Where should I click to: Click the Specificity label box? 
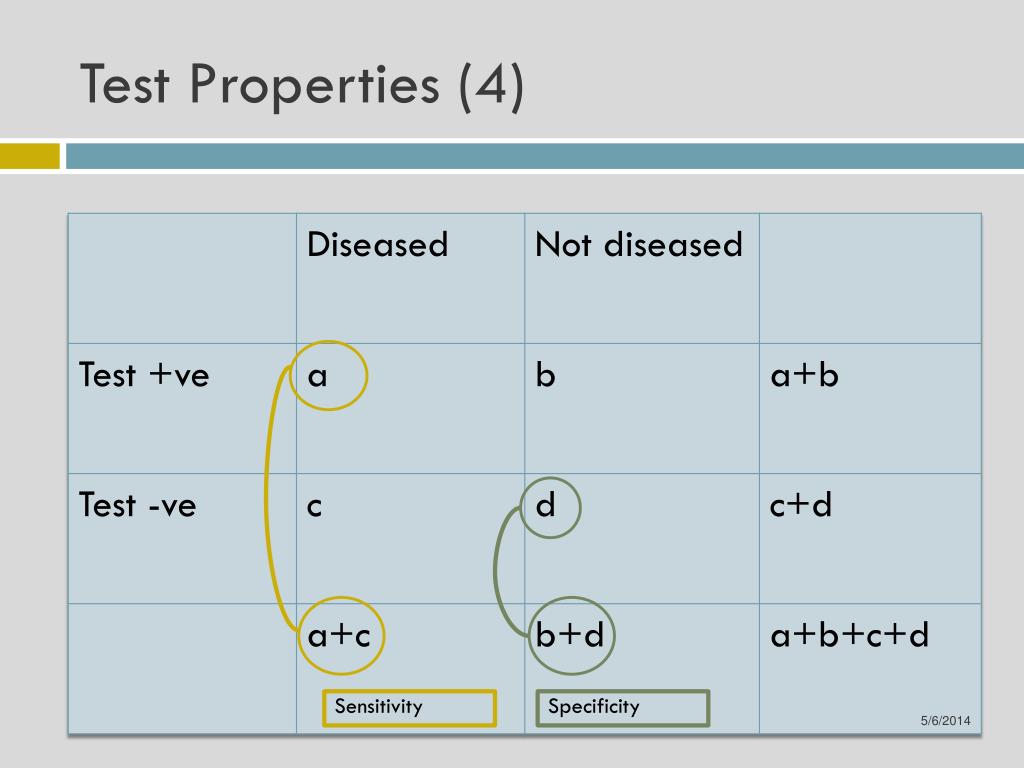pos(622,708)
